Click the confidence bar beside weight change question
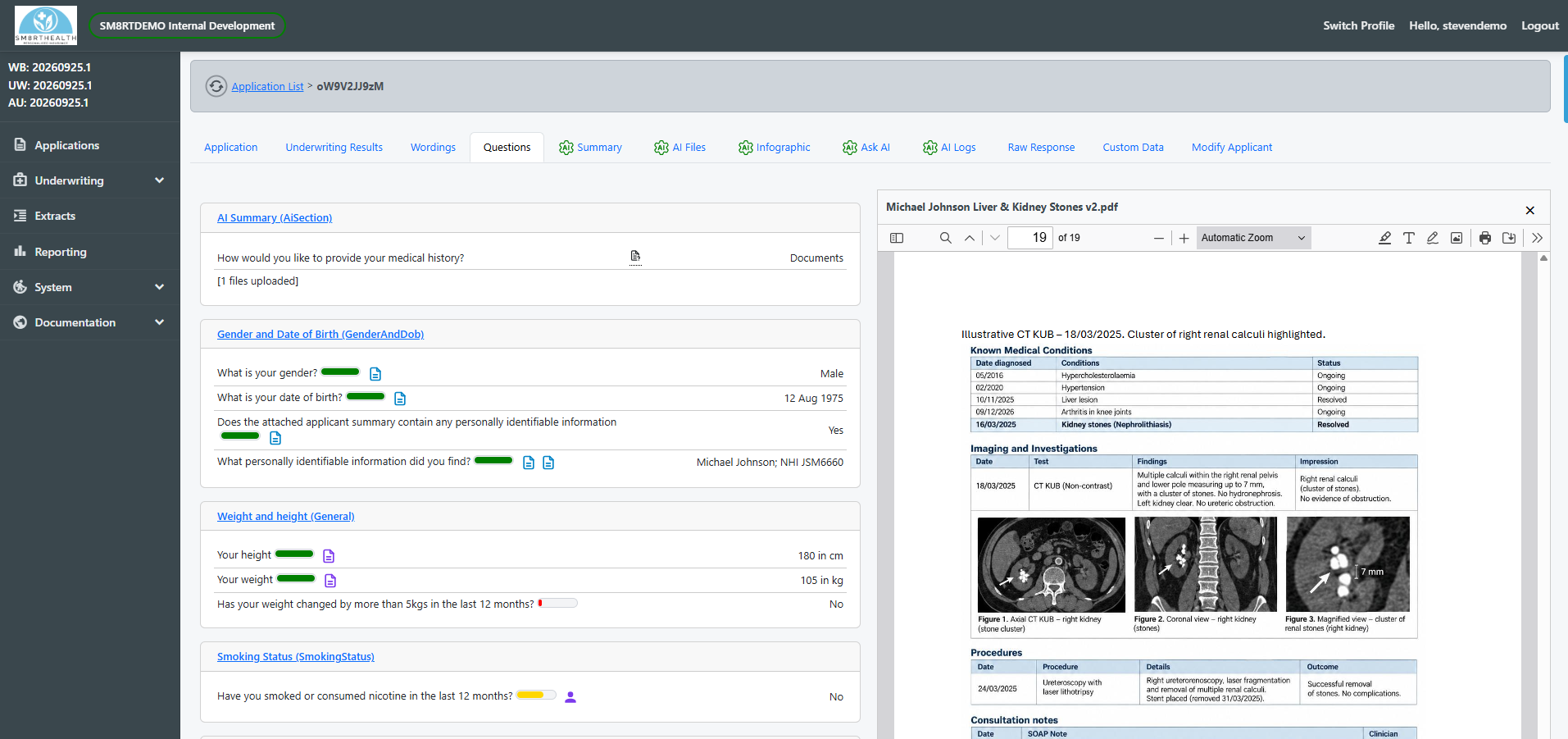 pos(557,603)
